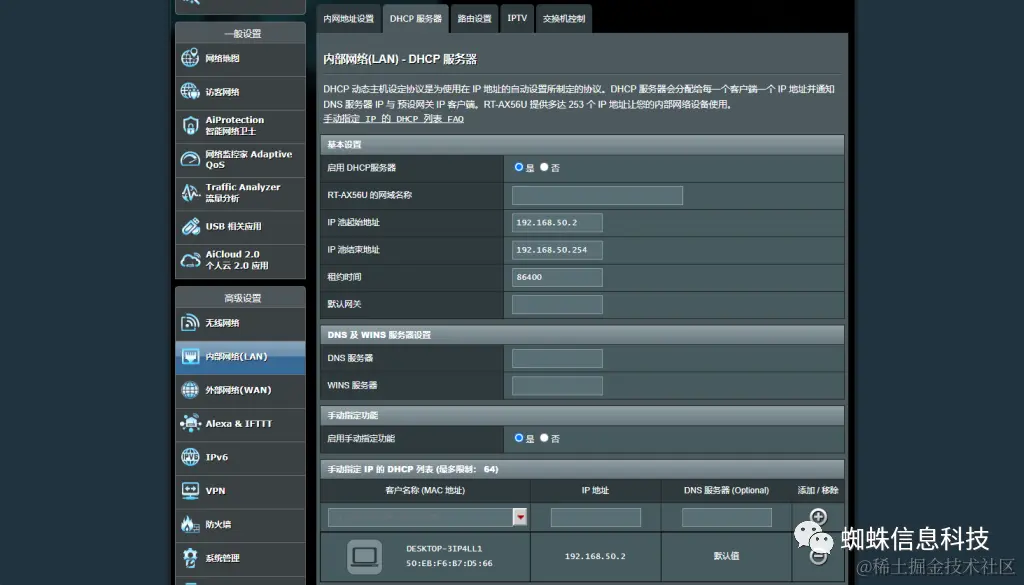
Task: Open USB 相关应用 icon
Action: (190, 227)
